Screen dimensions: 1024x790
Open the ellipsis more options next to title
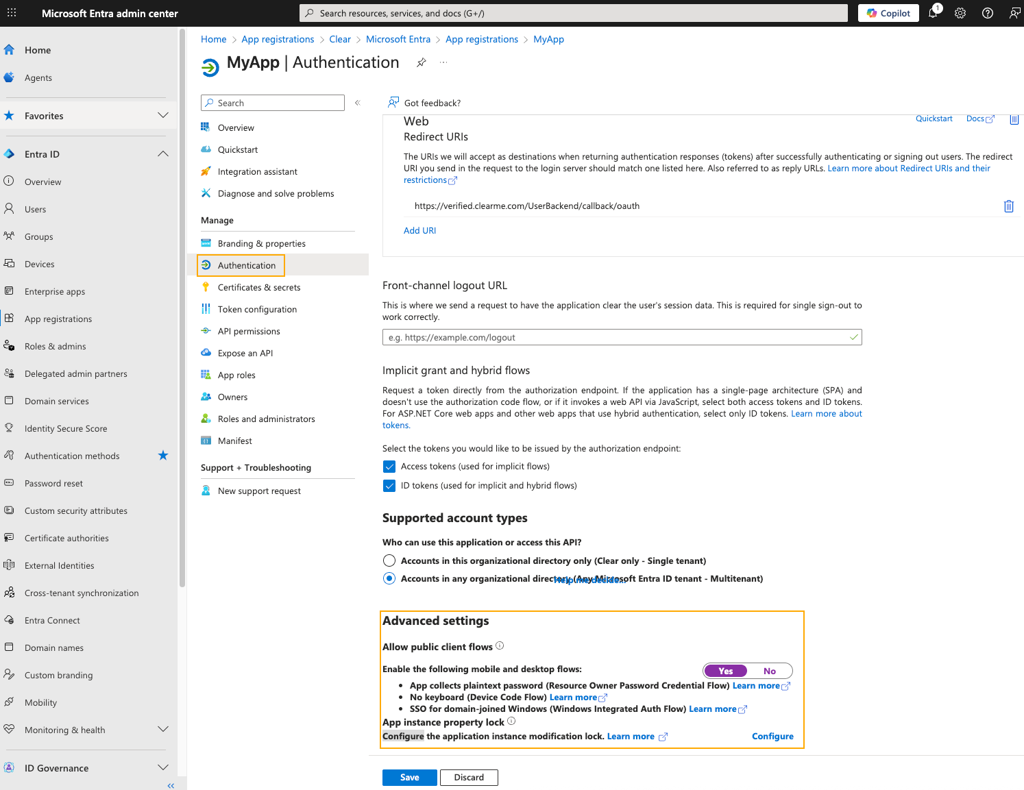coord(443,63)
